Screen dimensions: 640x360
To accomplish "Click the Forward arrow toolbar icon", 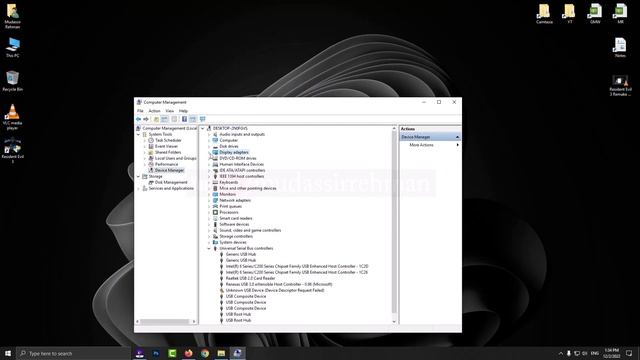I will click(146, 119).
